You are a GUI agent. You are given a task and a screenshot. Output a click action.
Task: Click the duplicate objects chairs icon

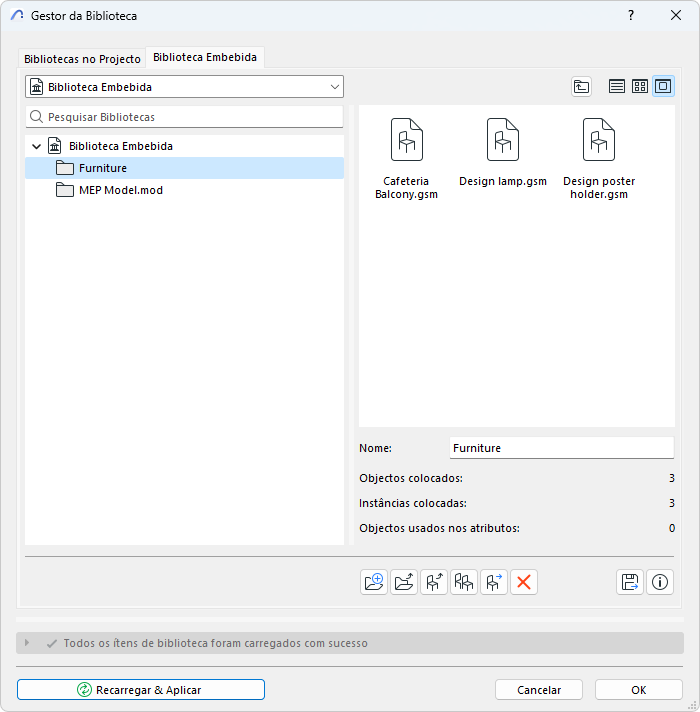point(463,582)
